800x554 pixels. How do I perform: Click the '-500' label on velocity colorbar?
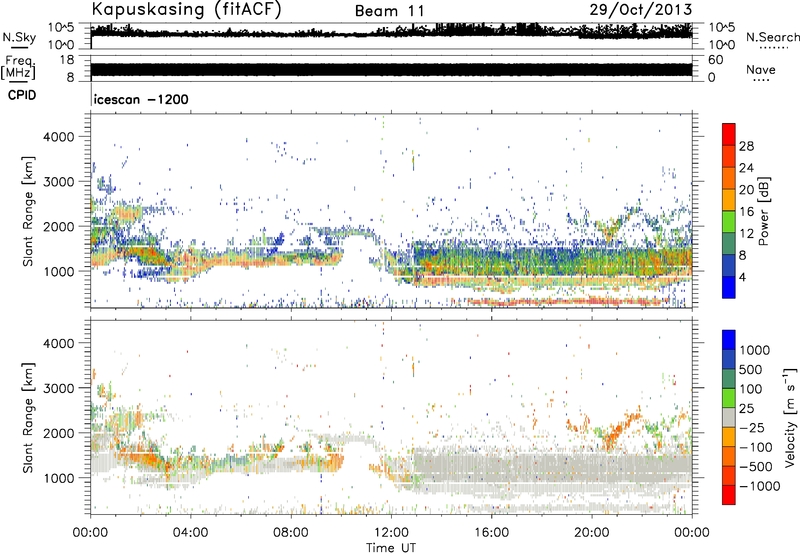756,467
